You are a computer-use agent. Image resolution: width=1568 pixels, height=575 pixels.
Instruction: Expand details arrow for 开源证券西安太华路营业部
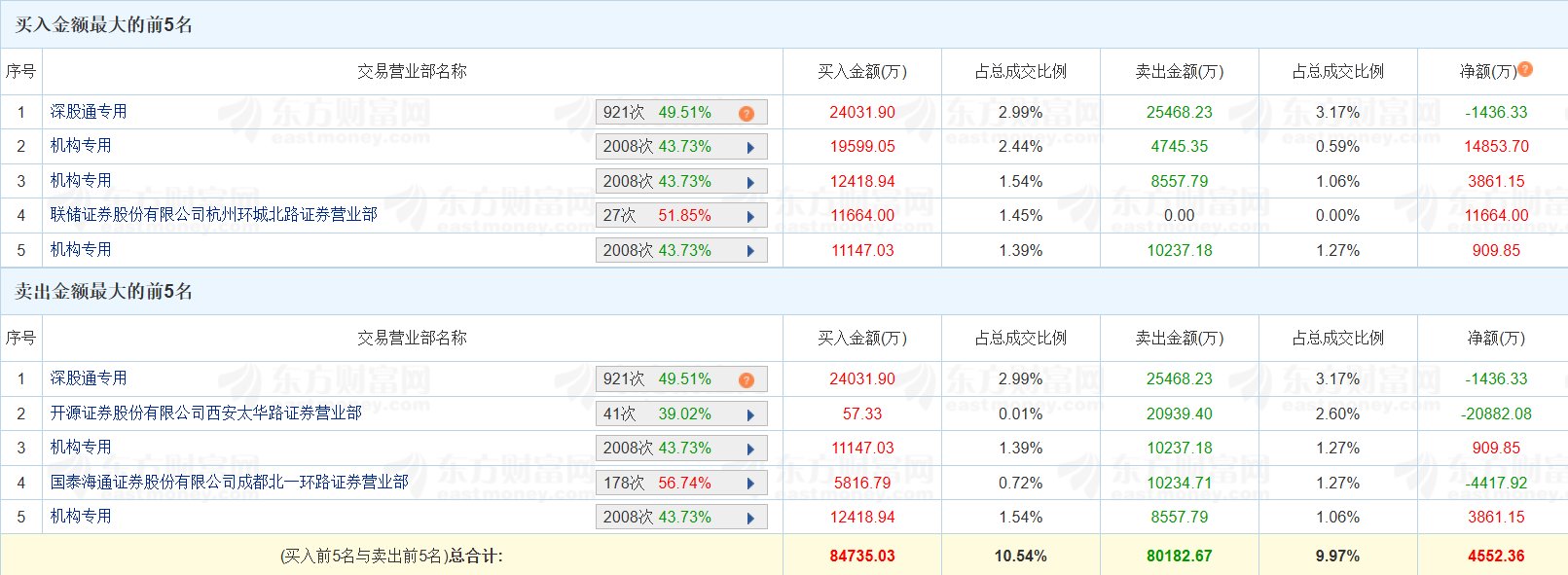(x=750, y=414)
